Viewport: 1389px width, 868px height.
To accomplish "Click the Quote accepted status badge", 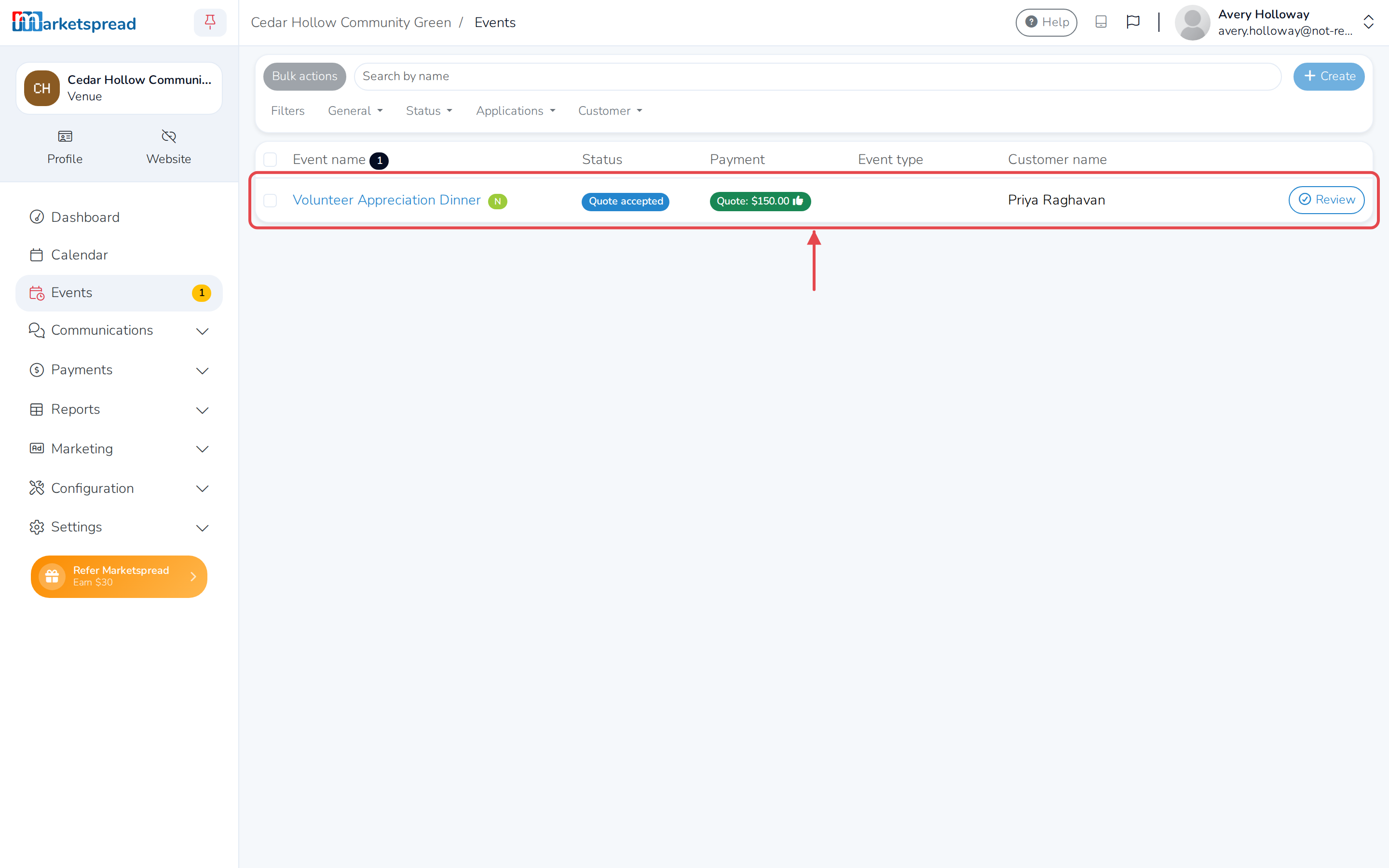I will tap(625, 202).
